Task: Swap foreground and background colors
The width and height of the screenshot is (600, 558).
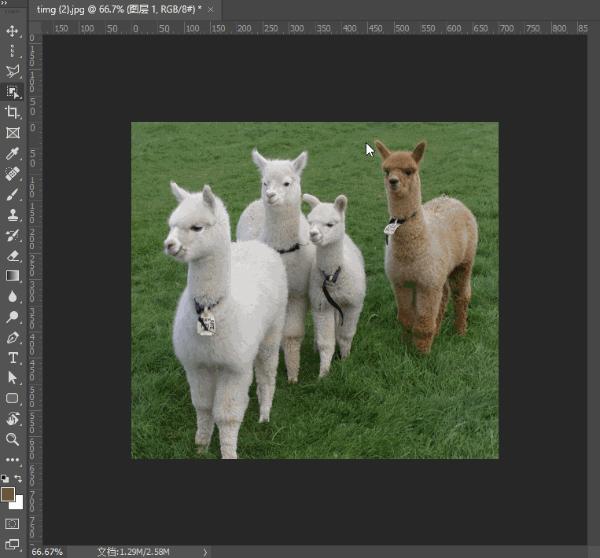Action: (18, 478)
